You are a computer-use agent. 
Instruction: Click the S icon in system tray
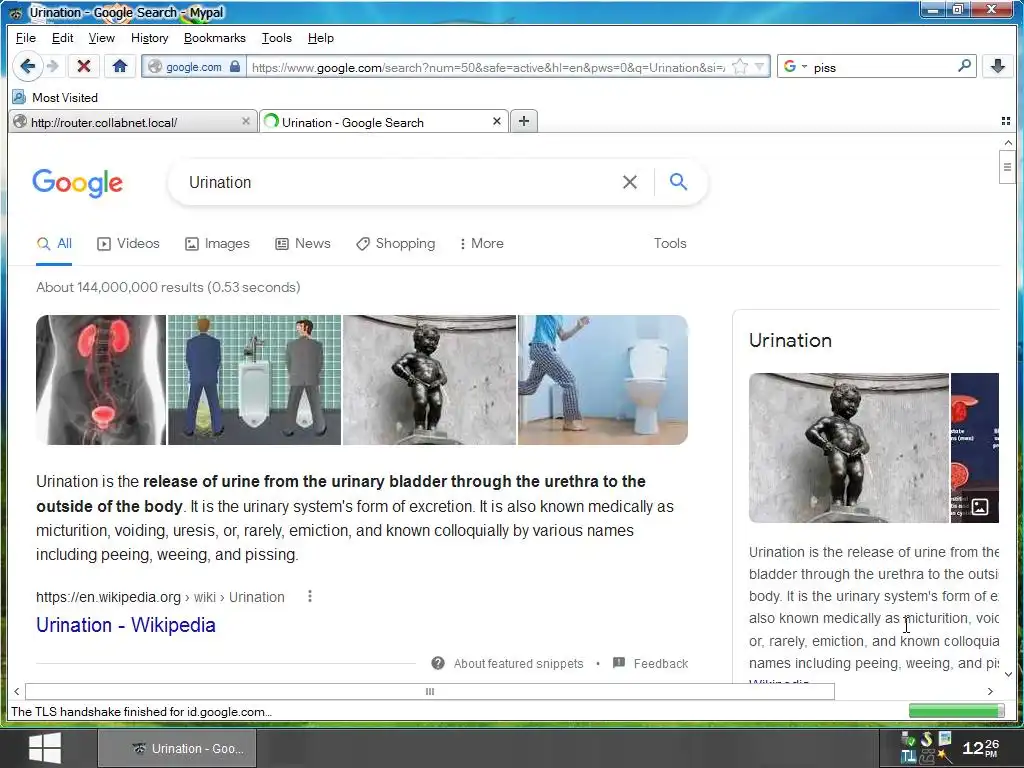click(x=926, y=740)
